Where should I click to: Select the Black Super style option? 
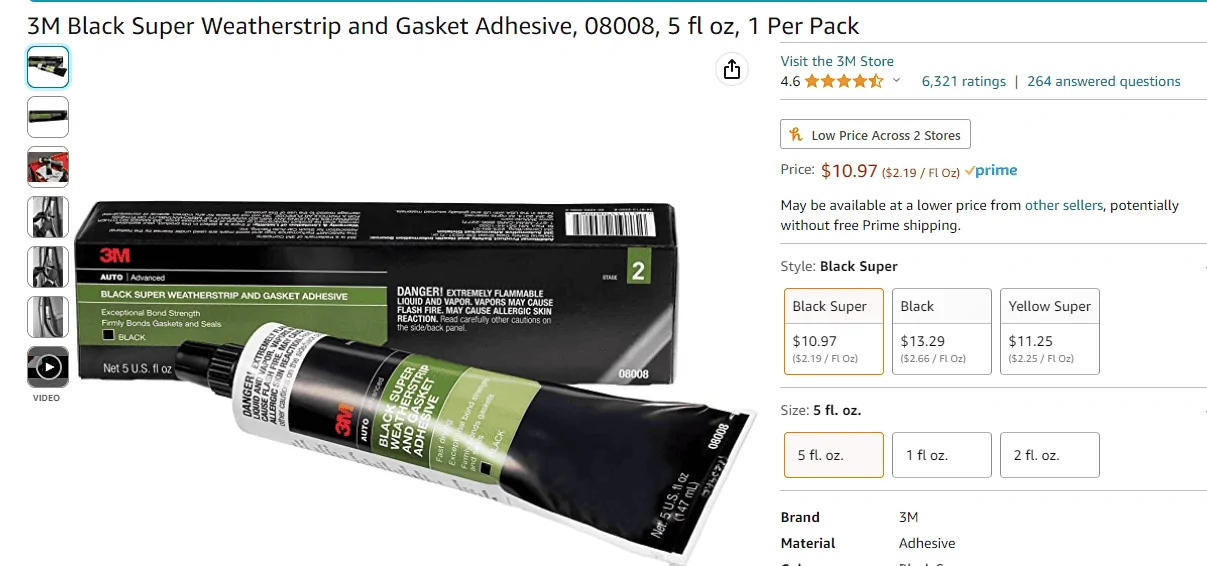[834, 331]
